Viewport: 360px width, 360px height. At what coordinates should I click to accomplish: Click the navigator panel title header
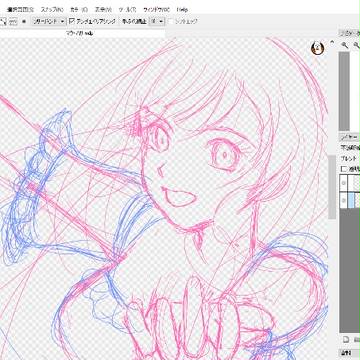[349, 33]
